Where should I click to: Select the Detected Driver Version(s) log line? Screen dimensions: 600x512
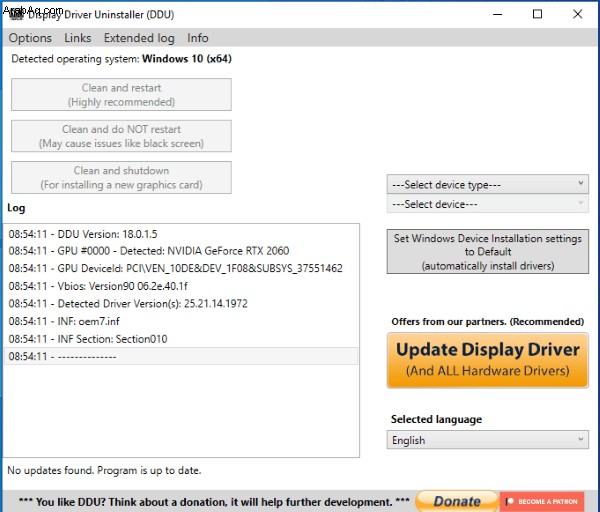tap(181, 303)
